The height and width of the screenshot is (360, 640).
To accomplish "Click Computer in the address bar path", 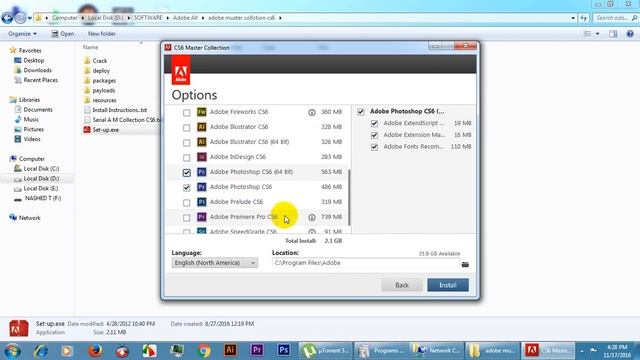I will [x=64, y=18].
